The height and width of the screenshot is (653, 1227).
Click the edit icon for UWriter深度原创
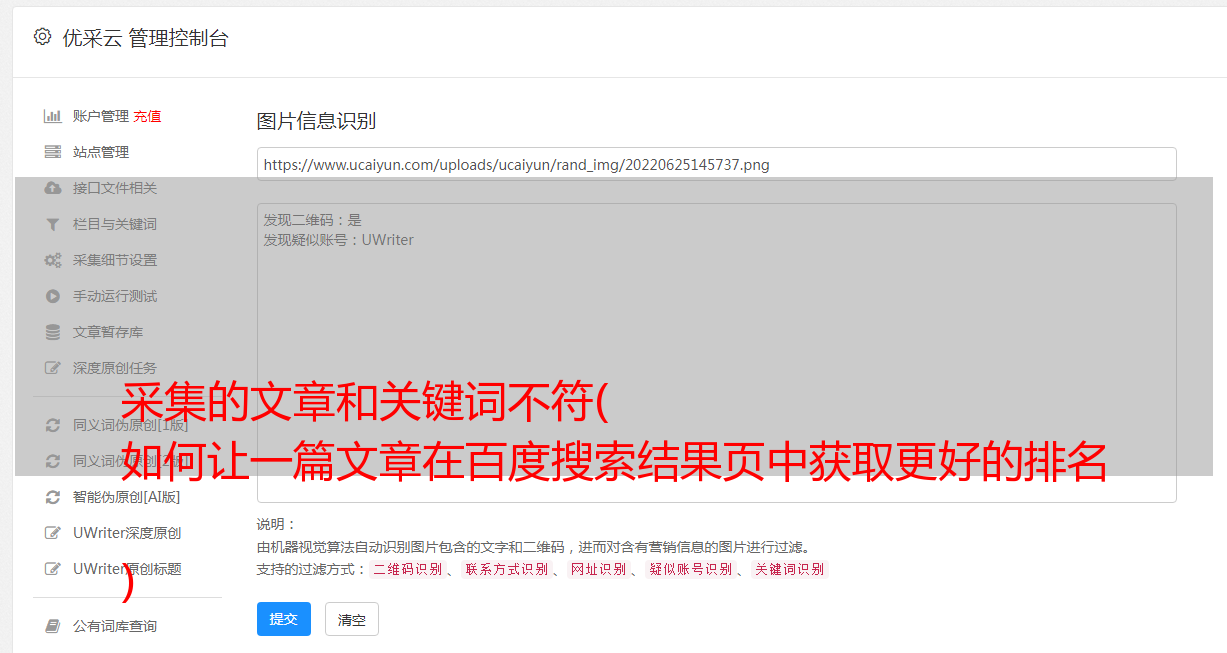point(53,533)
